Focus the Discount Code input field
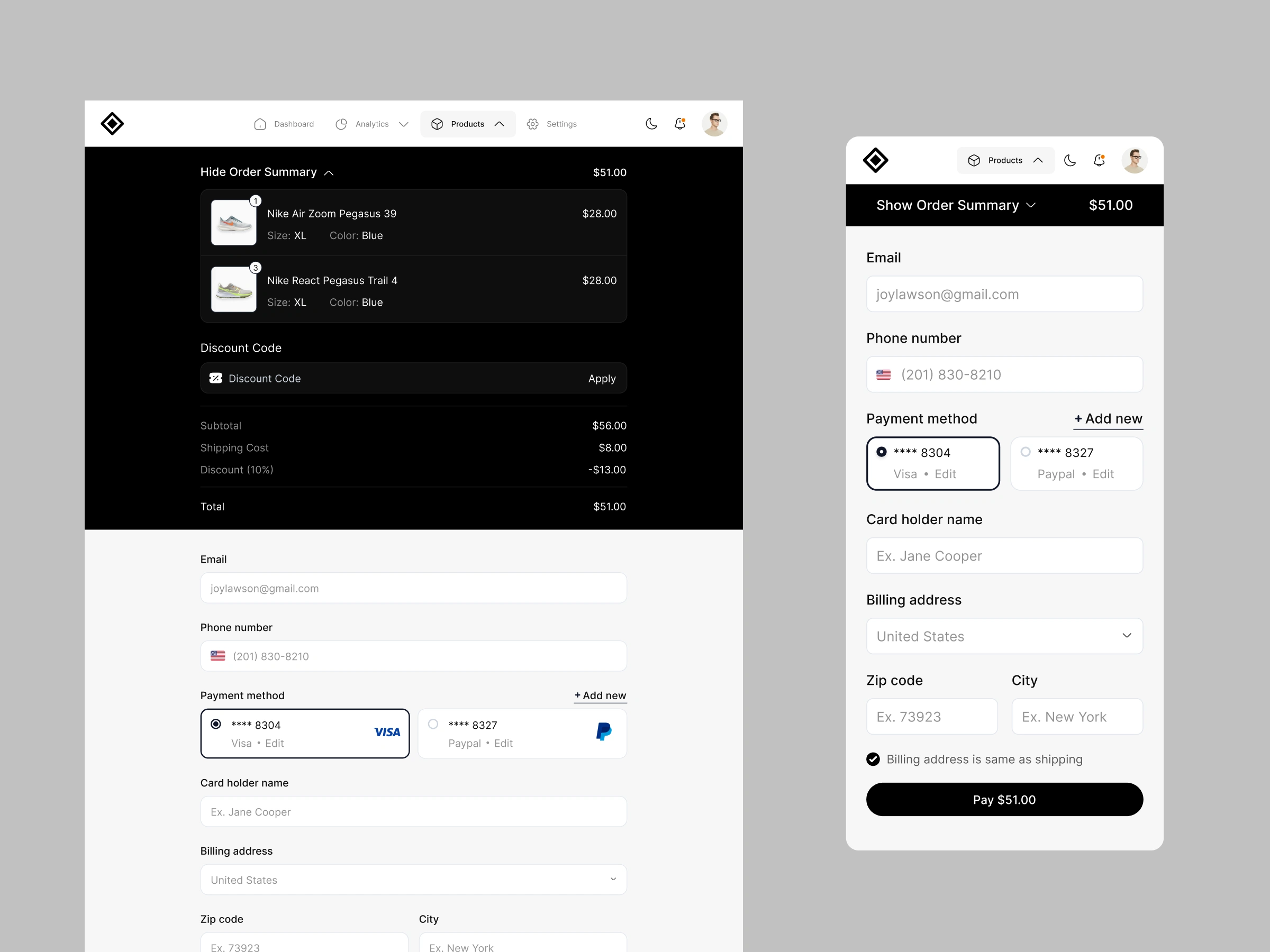Image resolution: width=1270 pixels, height=952 pixels. pos(413,378)
